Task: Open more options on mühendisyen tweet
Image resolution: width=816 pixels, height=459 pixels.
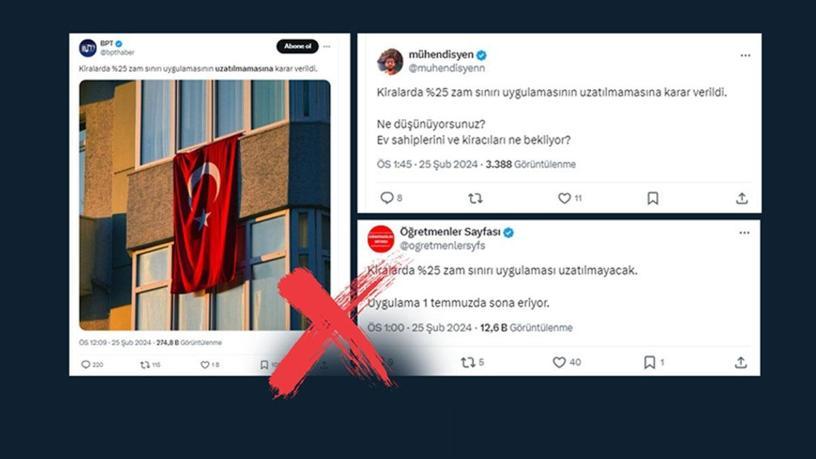Action: point(745,55)
